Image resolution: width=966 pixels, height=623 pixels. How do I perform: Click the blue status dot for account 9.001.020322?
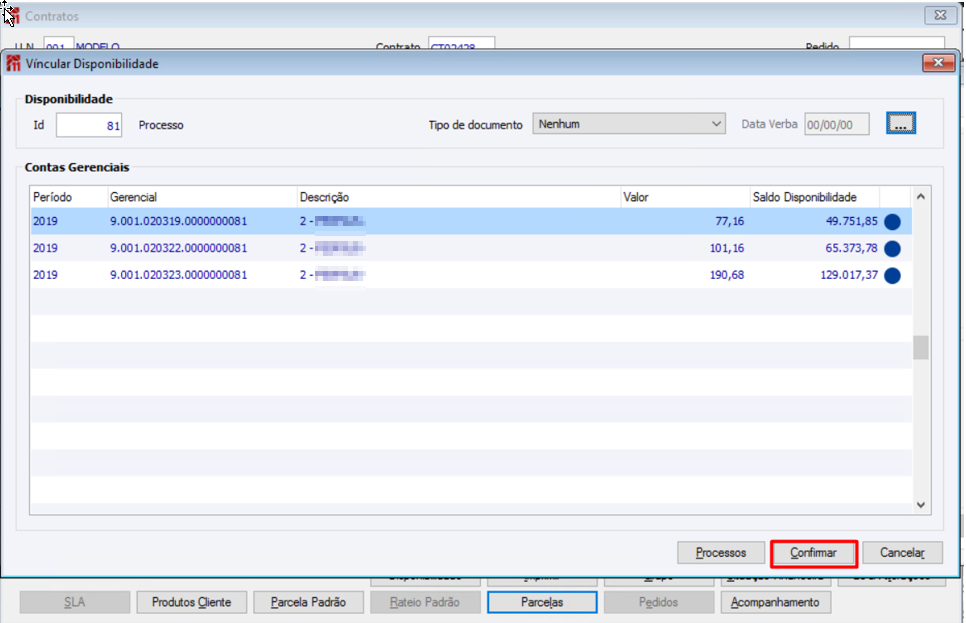pos(892,249)
